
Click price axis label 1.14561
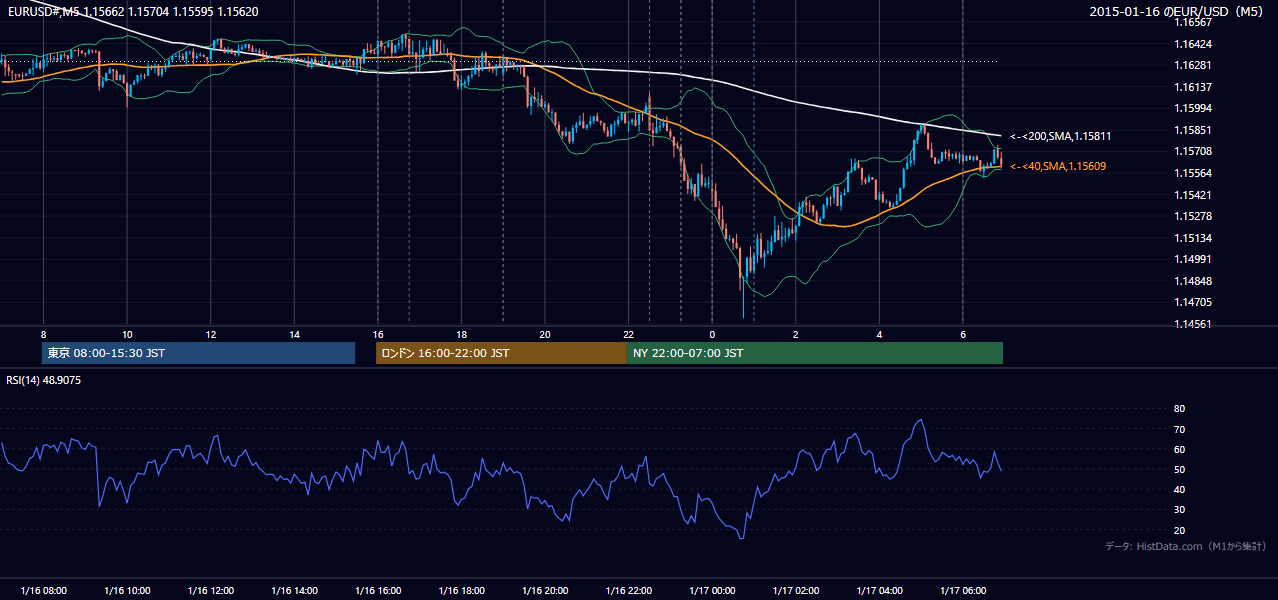point(1193,324)
